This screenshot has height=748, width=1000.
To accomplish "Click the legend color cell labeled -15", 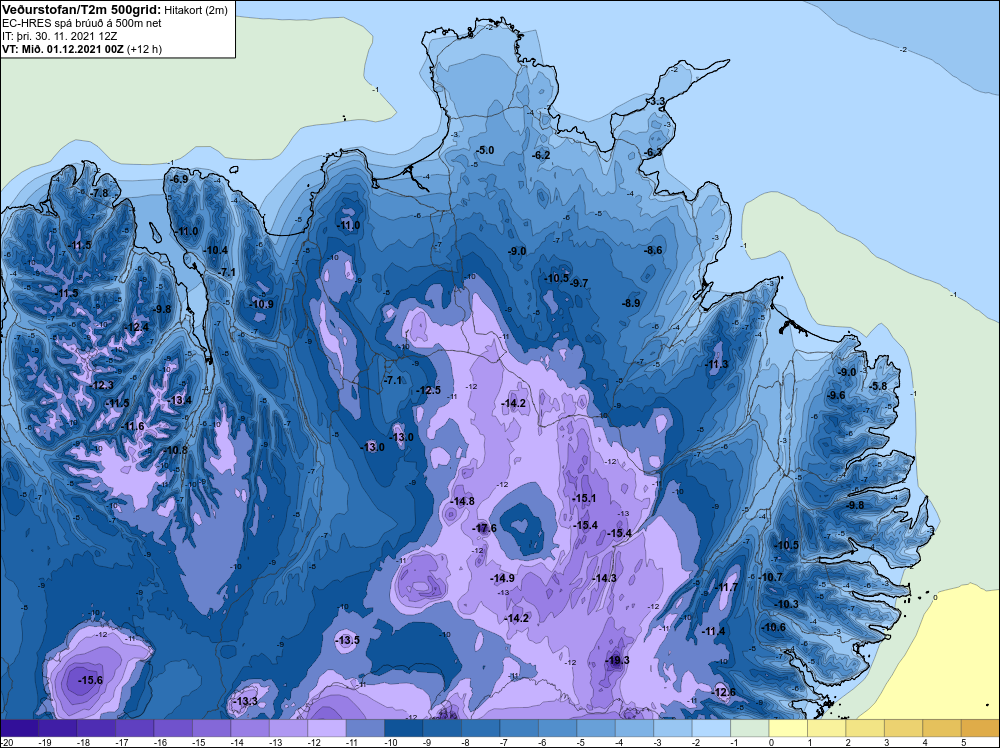I will (211, 728).
